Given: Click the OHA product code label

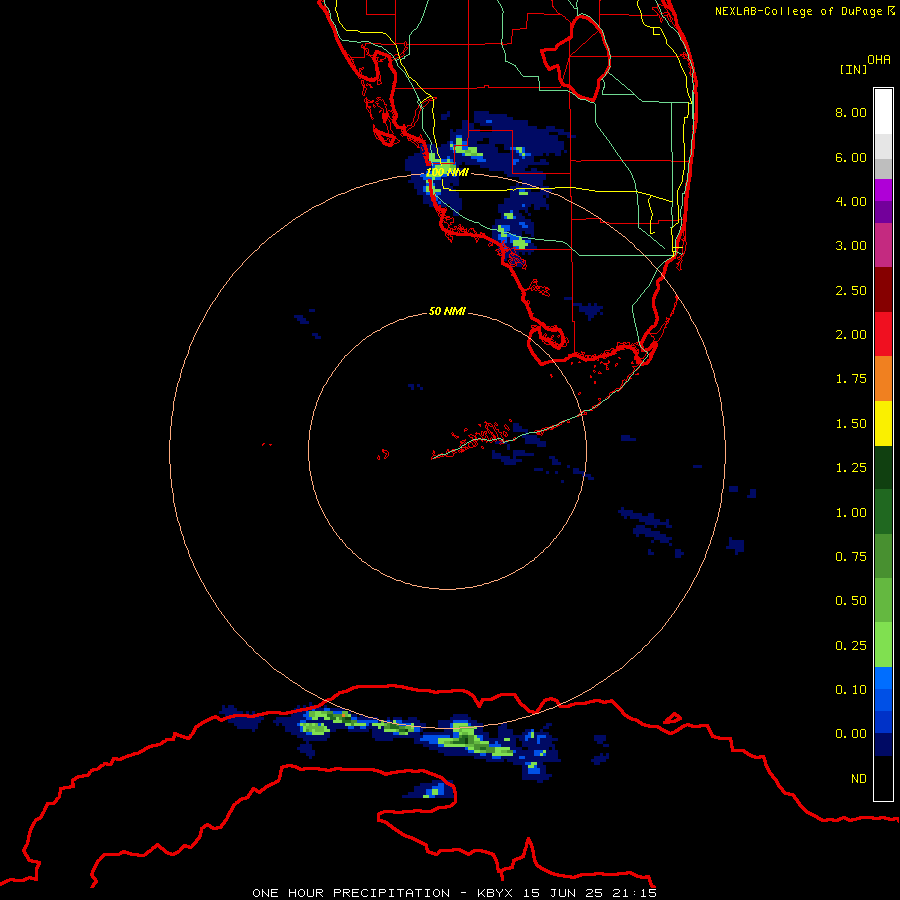Looking at the screenshot, I should (879, 60).
